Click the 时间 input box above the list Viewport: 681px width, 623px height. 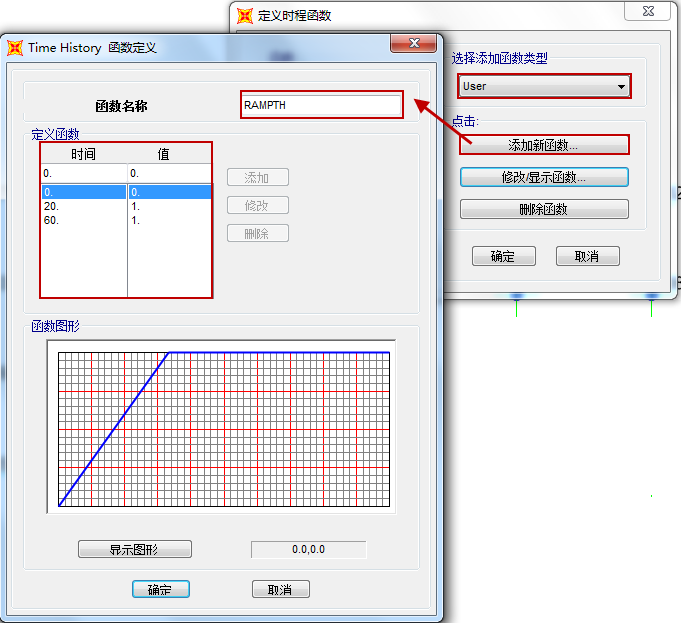click(x=83, y=173)
